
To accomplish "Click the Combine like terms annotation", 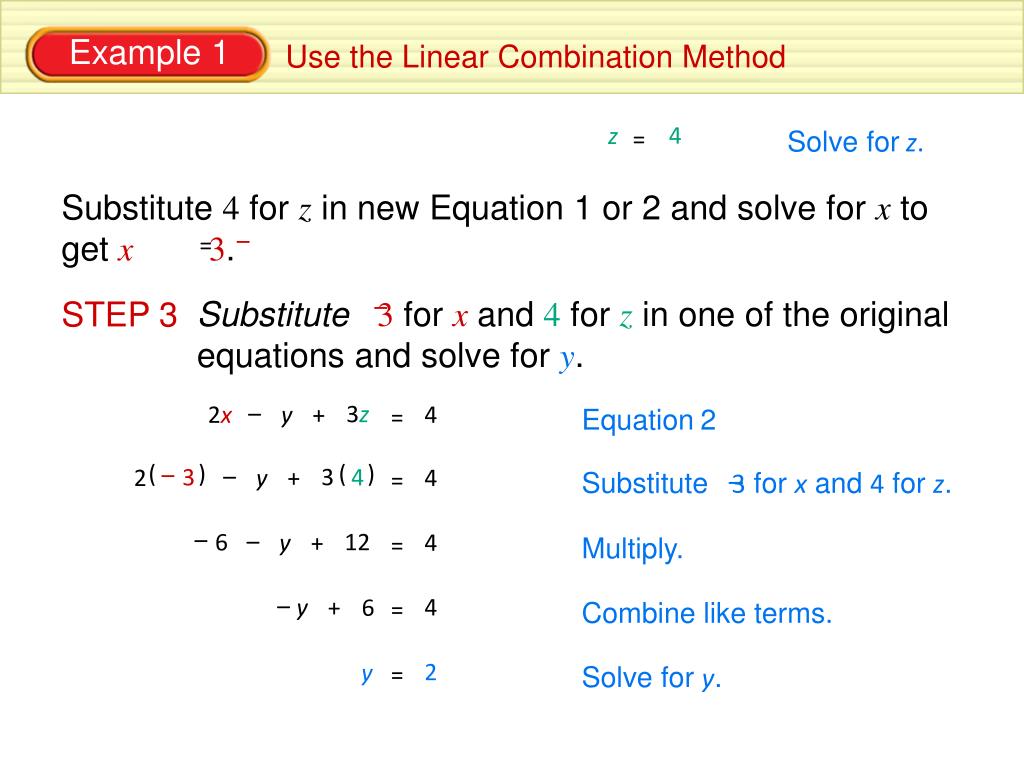I will pos(707,613).
